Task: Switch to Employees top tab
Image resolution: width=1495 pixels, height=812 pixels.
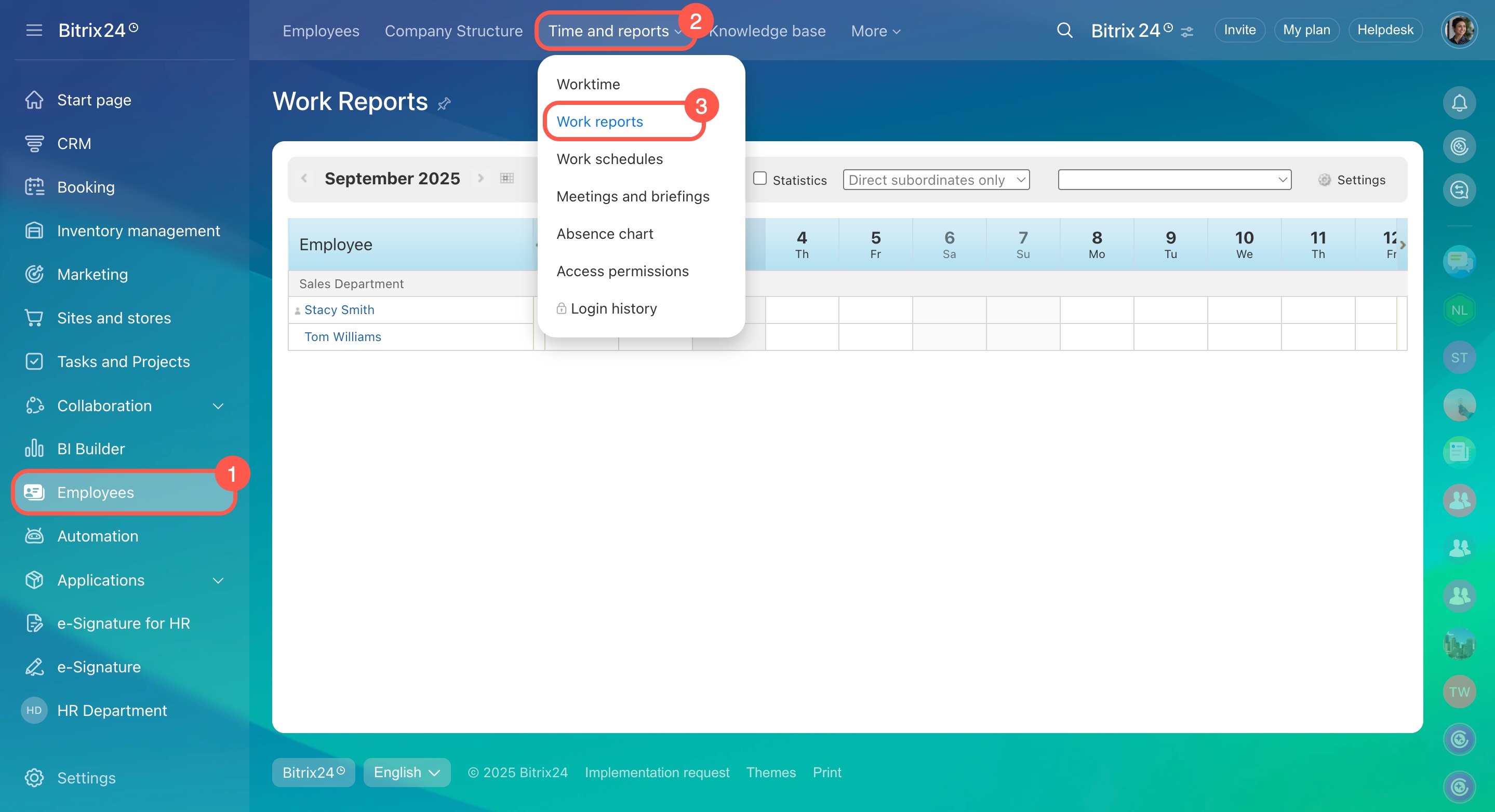Action: click(321, 31)
